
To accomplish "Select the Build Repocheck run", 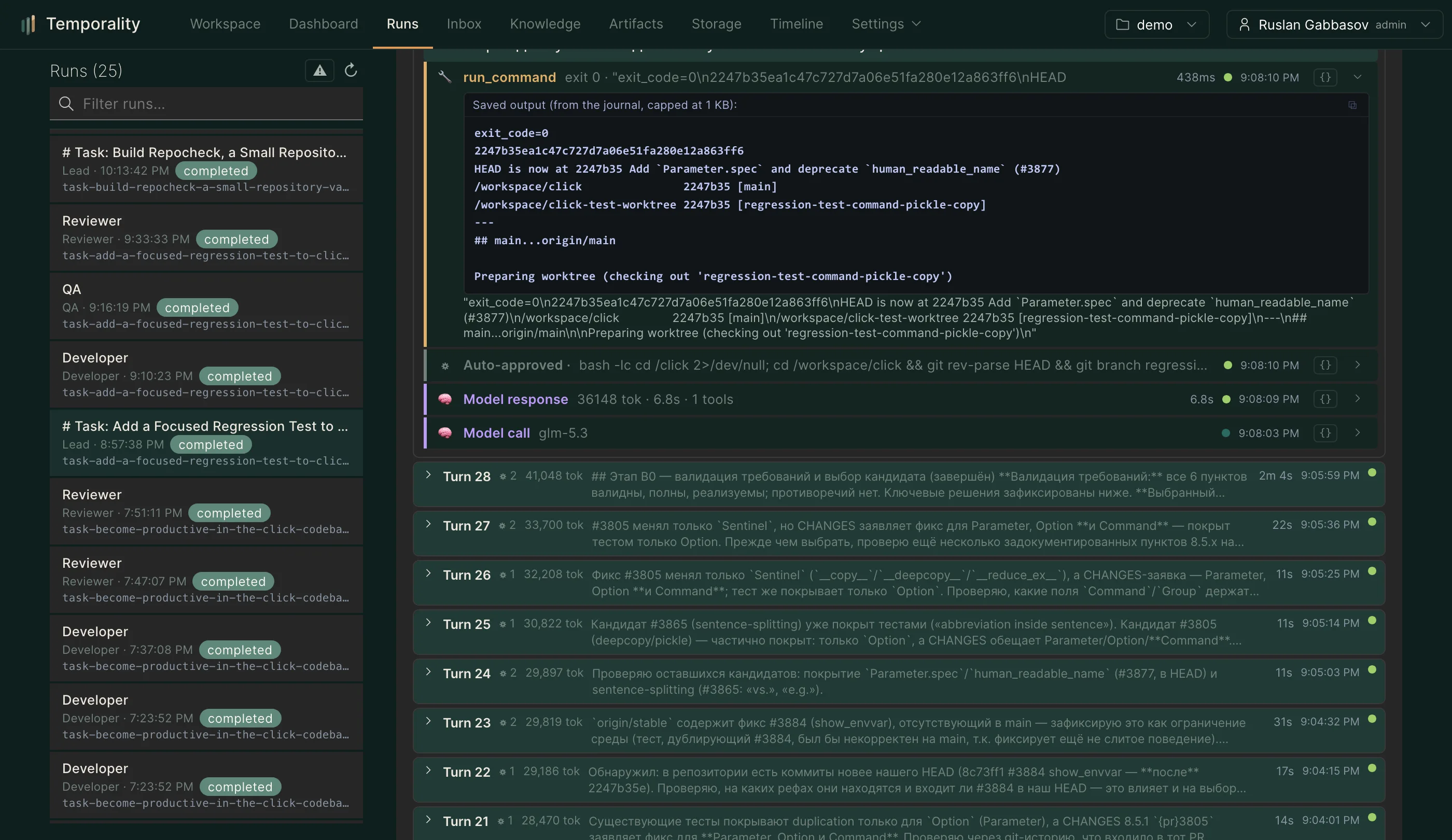I will [206, 169].
